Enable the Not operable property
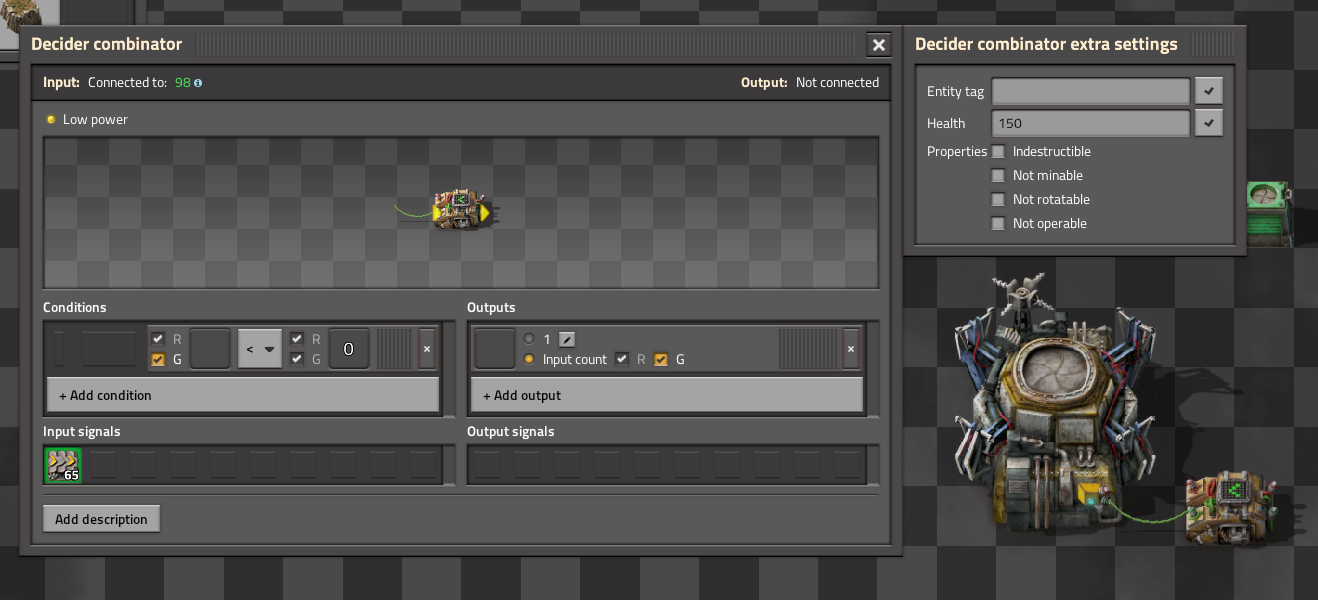1318x600 pixels. (x=998, y=224)
